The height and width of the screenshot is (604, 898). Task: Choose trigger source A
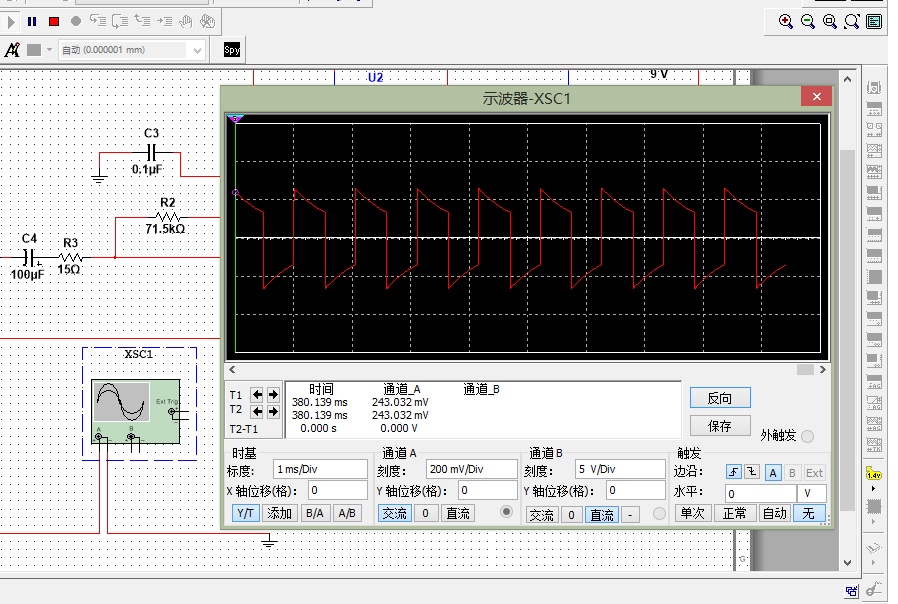pyautogui.click(x=773, y=473)
